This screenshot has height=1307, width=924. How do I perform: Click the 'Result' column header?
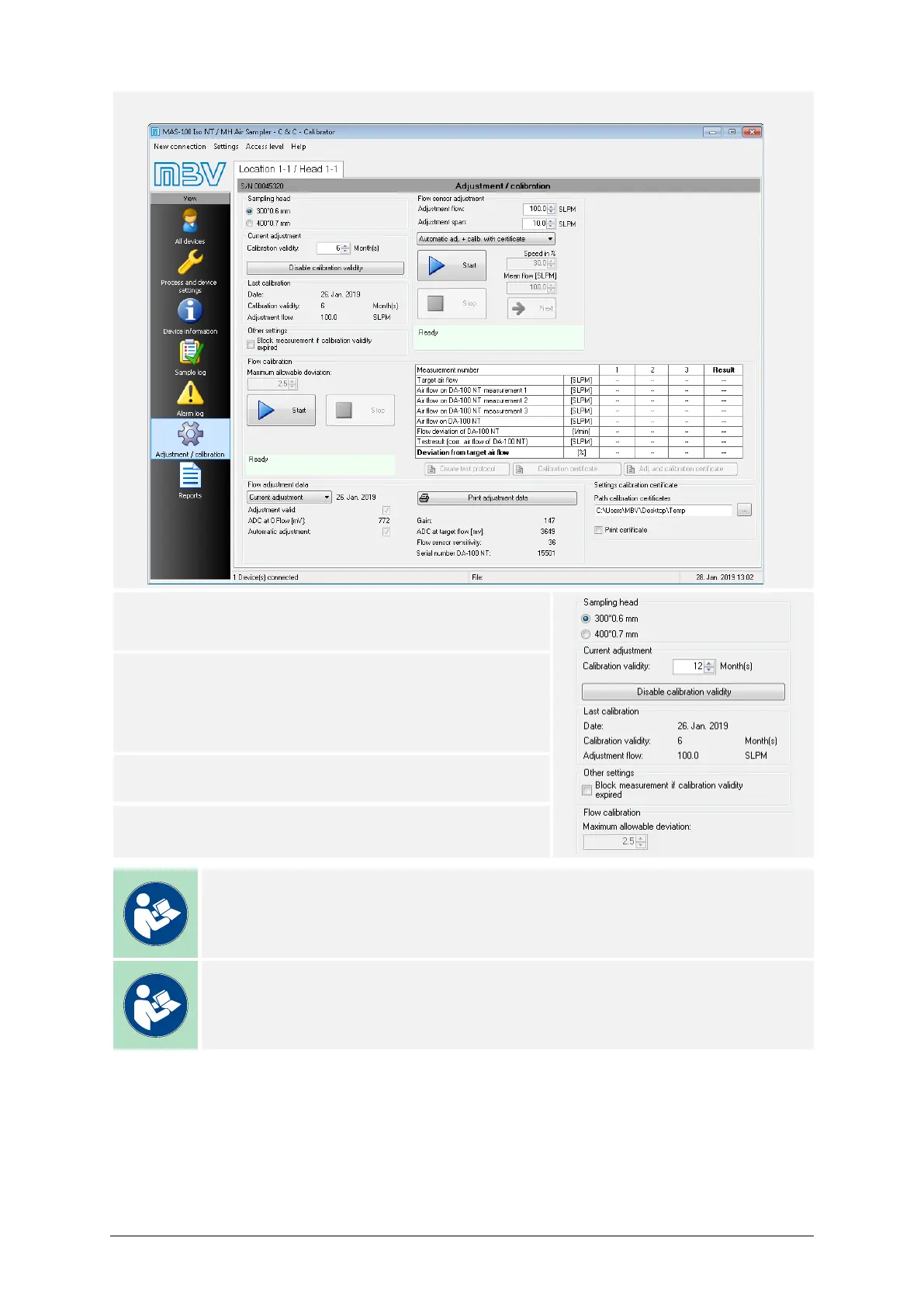point(724,370)
